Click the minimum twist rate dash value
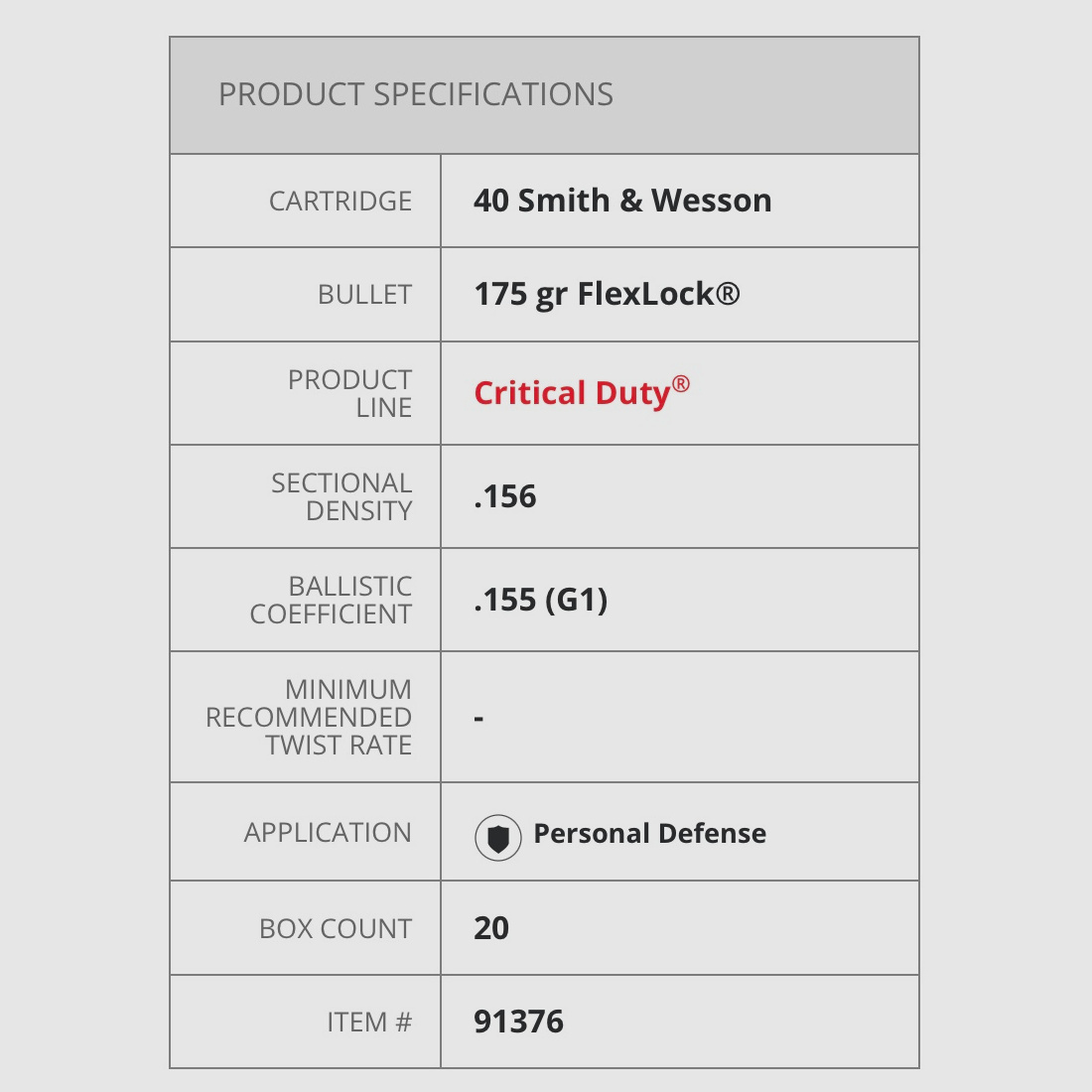 (479, 717)
